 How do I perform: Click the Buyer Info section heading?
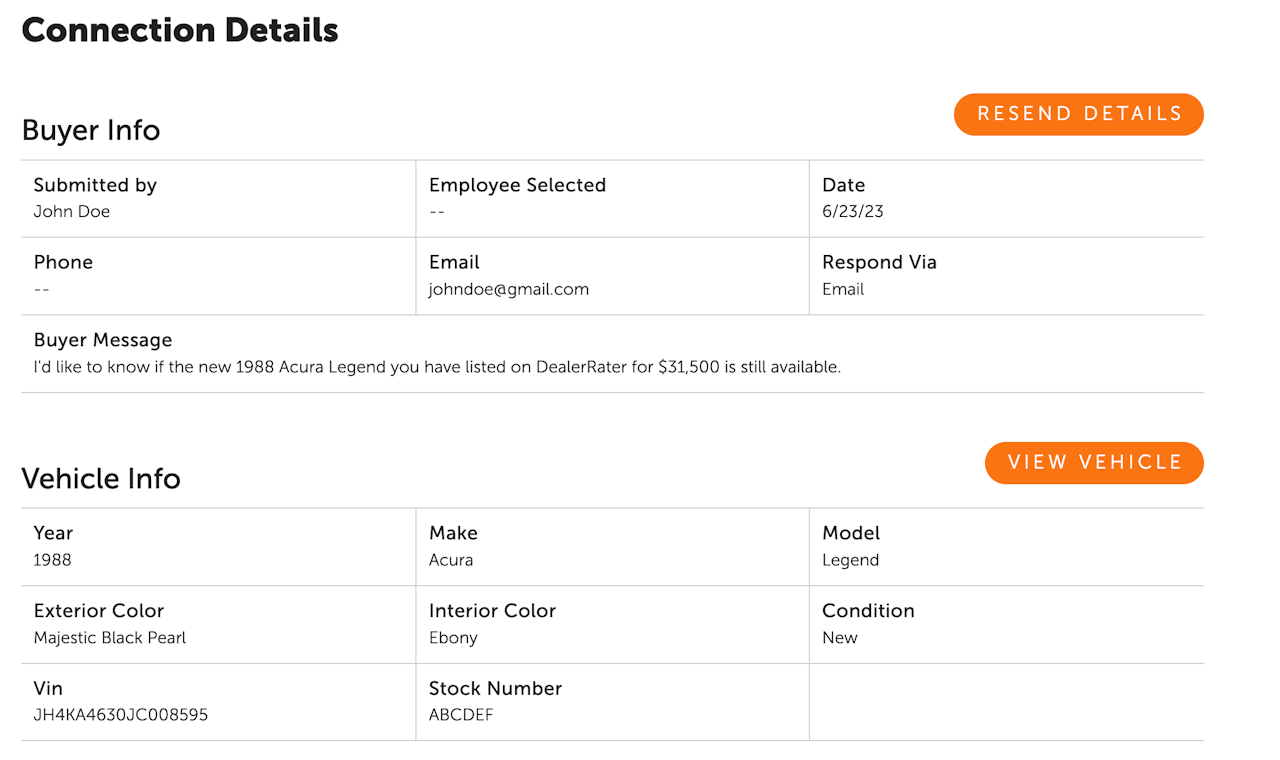tap(91, 131)
